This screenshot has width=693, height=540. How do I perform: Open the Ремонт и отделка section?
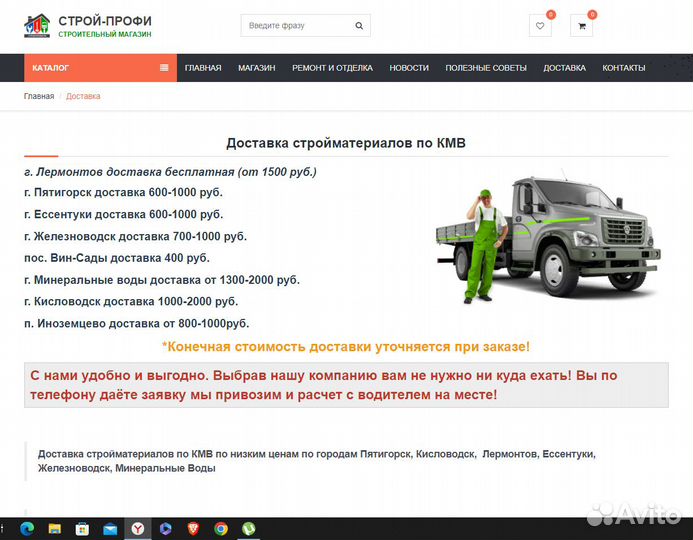point(332,68)
